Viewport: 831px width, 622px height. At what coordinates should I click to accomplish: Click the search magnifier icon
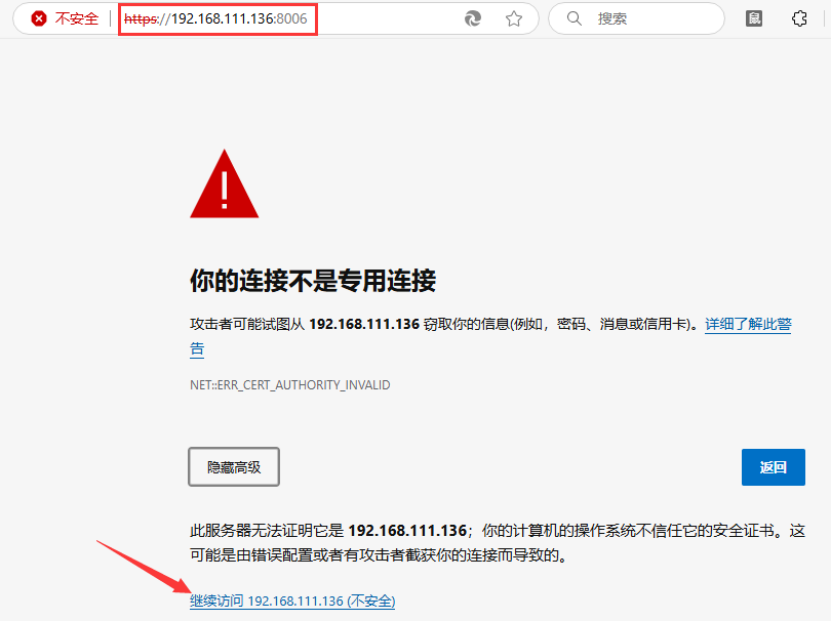click(574, 19)
